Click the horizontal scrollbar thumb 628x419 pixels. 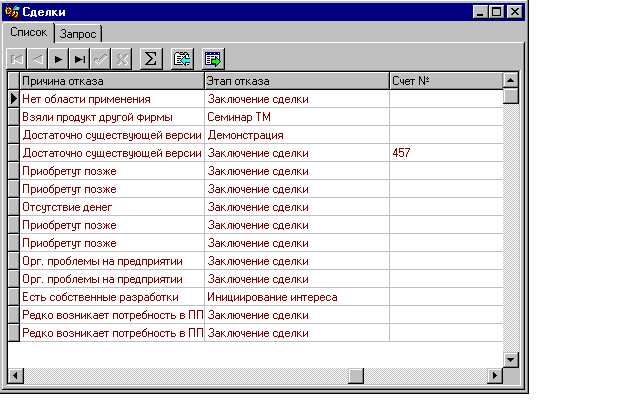pyautogui.click(x=356, y=376)
